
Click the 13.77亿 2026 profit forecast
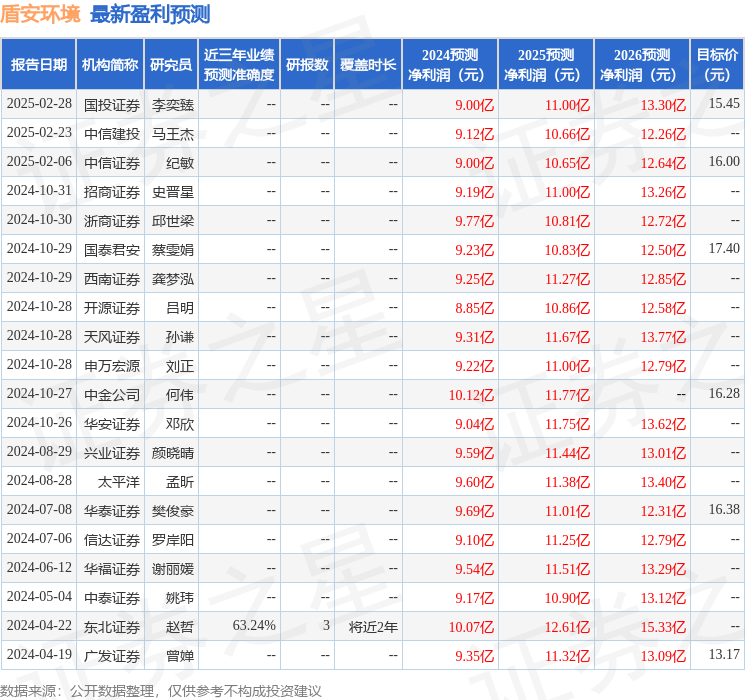pyautogui.click(x=663, y=337)
